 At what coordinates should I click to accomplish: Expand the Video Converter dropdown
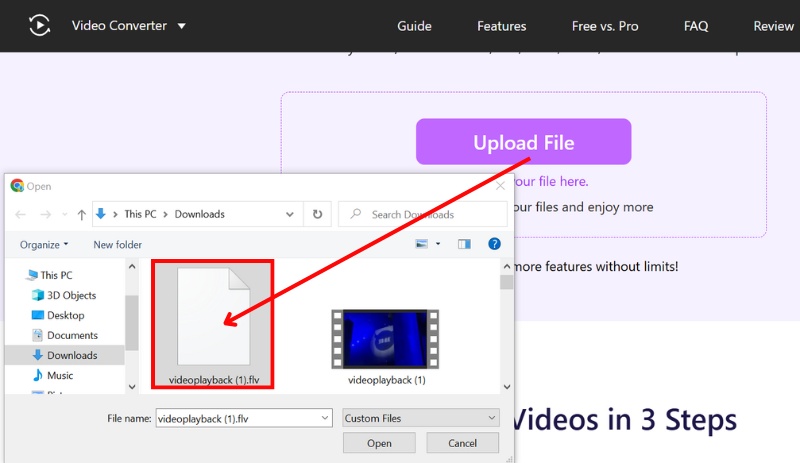click(181, 26)
